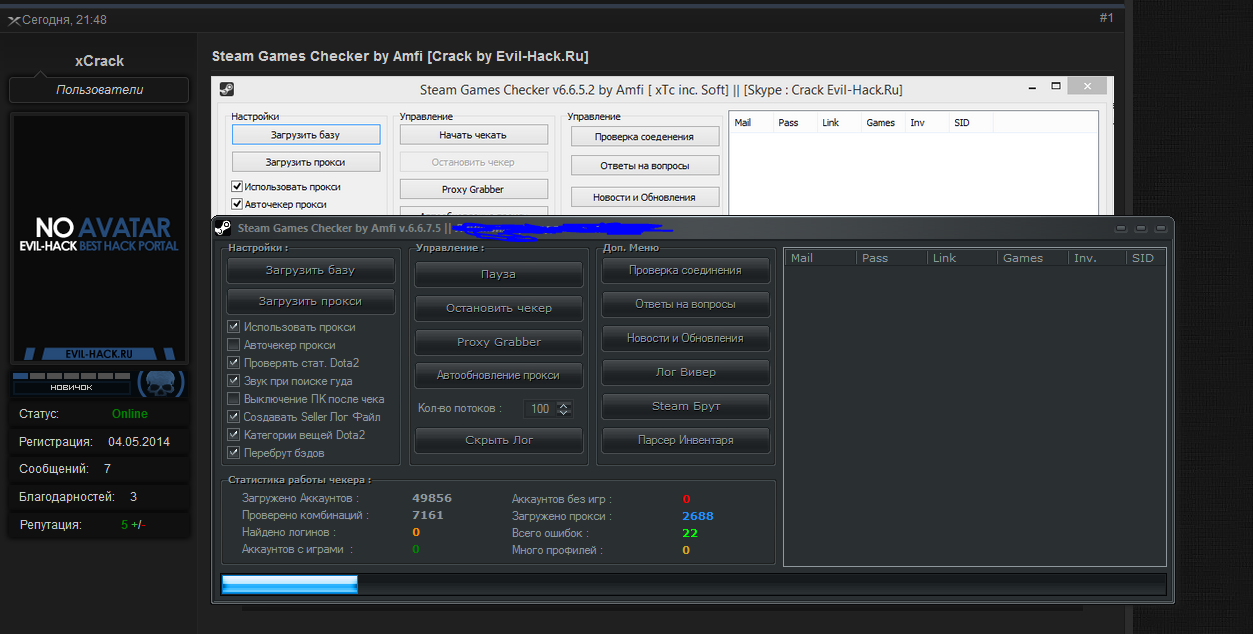Open Парсер Инвентаря button
This screenshot has height=634, width=1253.
[685, 440]
